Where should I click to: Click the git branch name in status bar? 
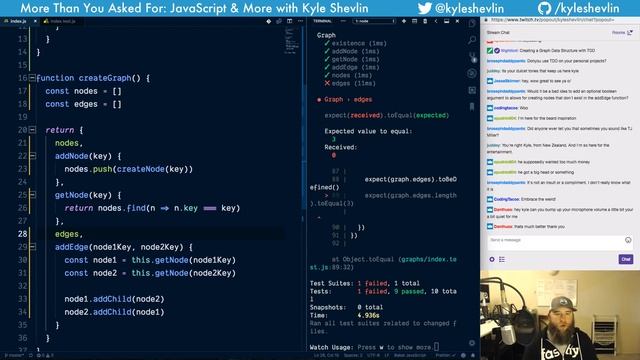point(15,356)
